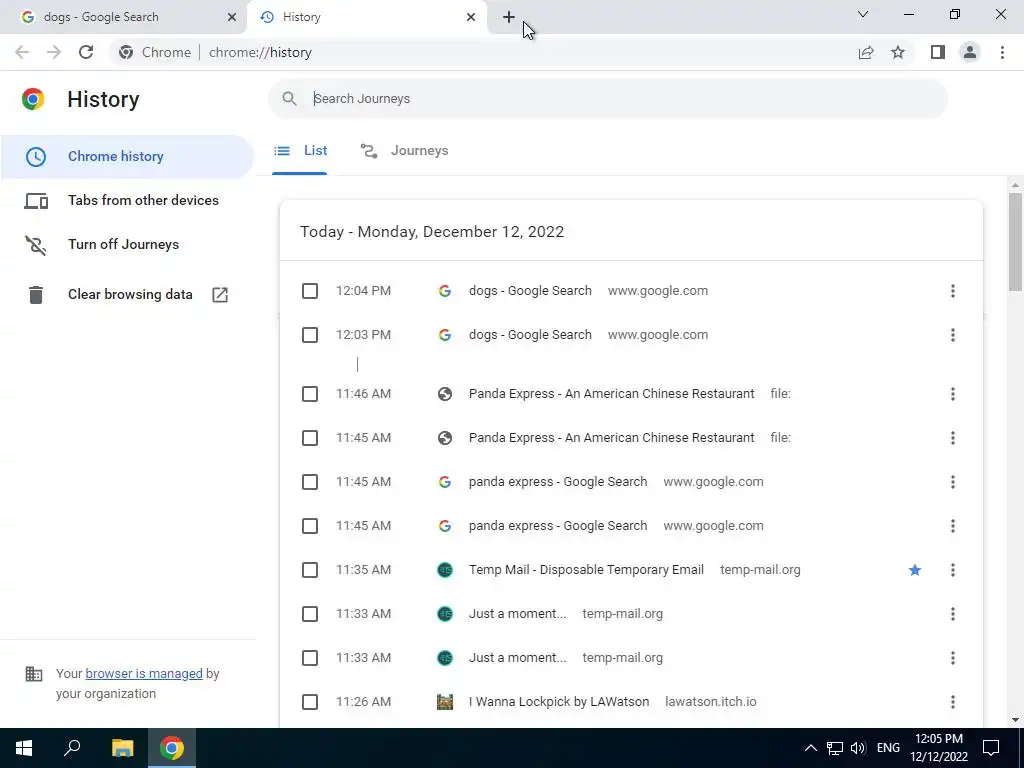Image resolution: width=1024 pixels, height=768 pixels.
Task: Check the 12:03 PM dogs entry checkbox
Action: coord(310,335)
